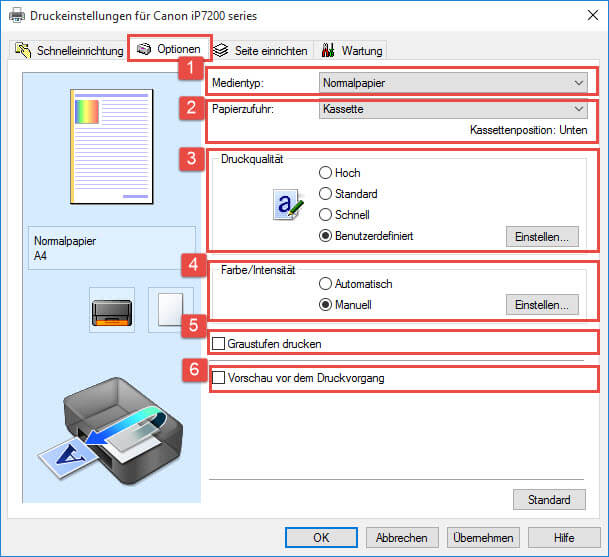Open the Medientyp dropdown showing Normalpapier
609x557 pixels.
pos(453,83)
